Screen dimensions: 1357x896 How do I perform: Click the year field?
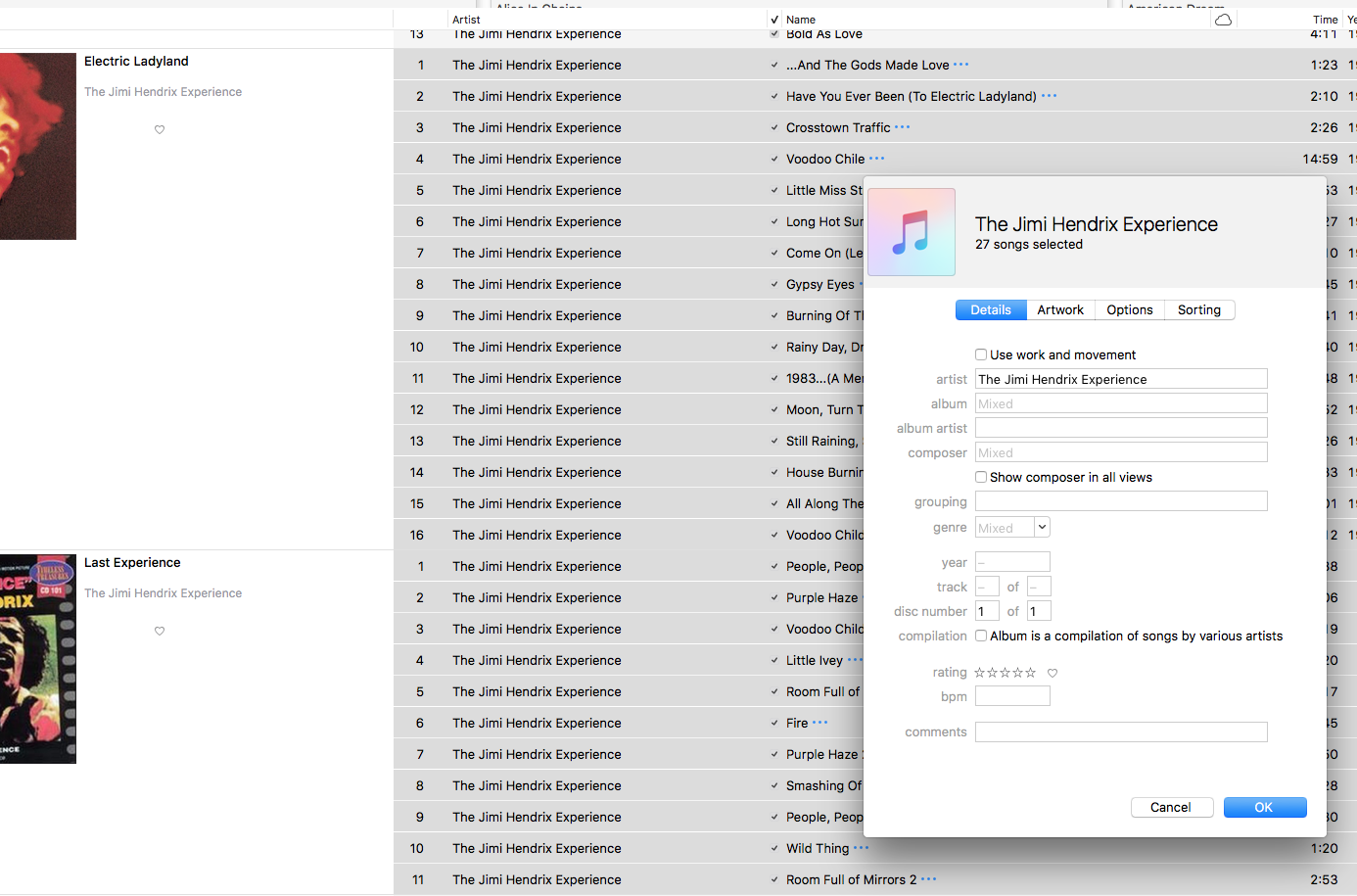[1012, 562]
